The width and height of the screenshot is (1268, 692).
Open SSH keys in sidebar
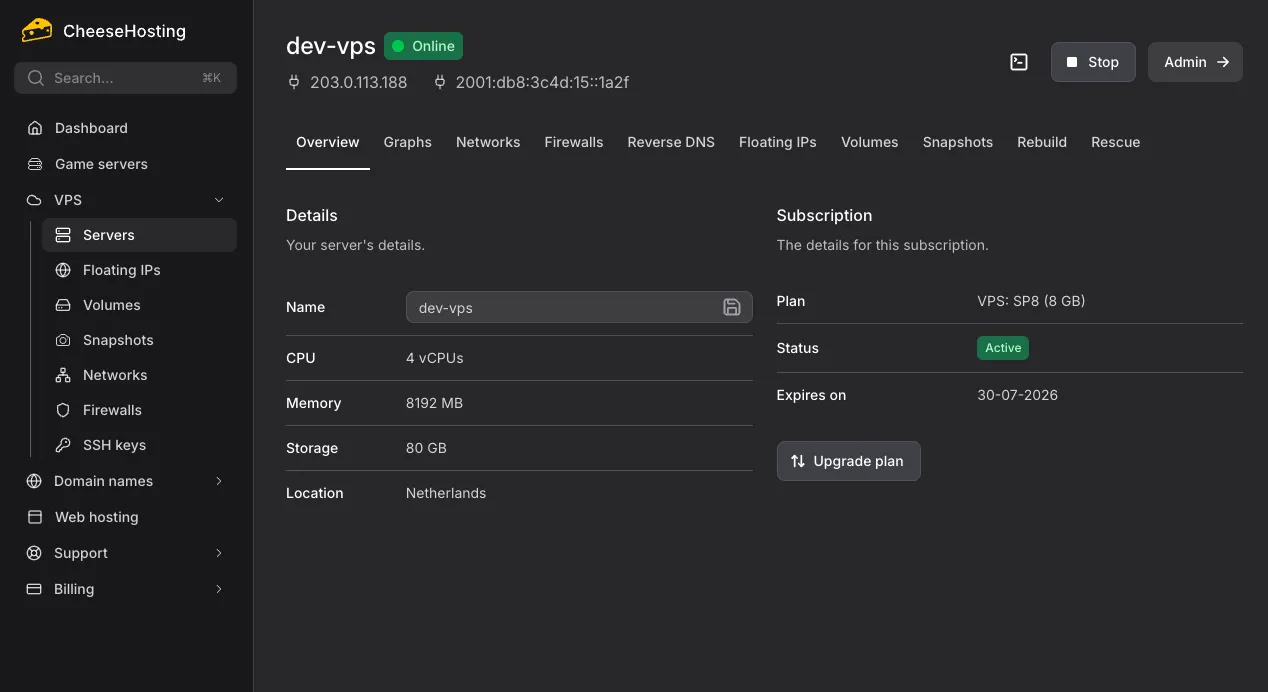[x=139, y=445]
